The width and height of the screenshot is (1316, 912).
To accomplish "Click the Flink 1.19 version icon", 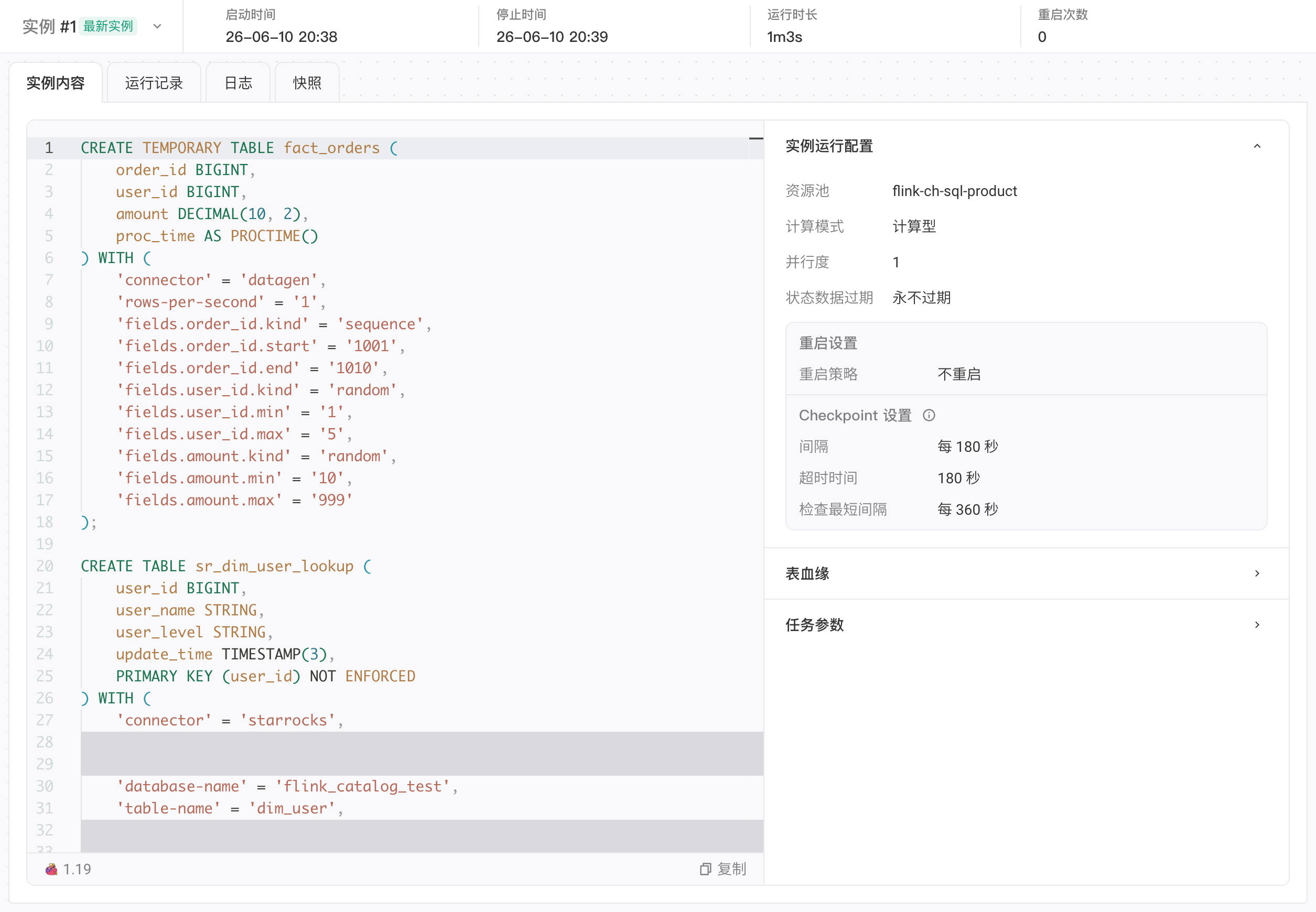I will click(51, 869).
